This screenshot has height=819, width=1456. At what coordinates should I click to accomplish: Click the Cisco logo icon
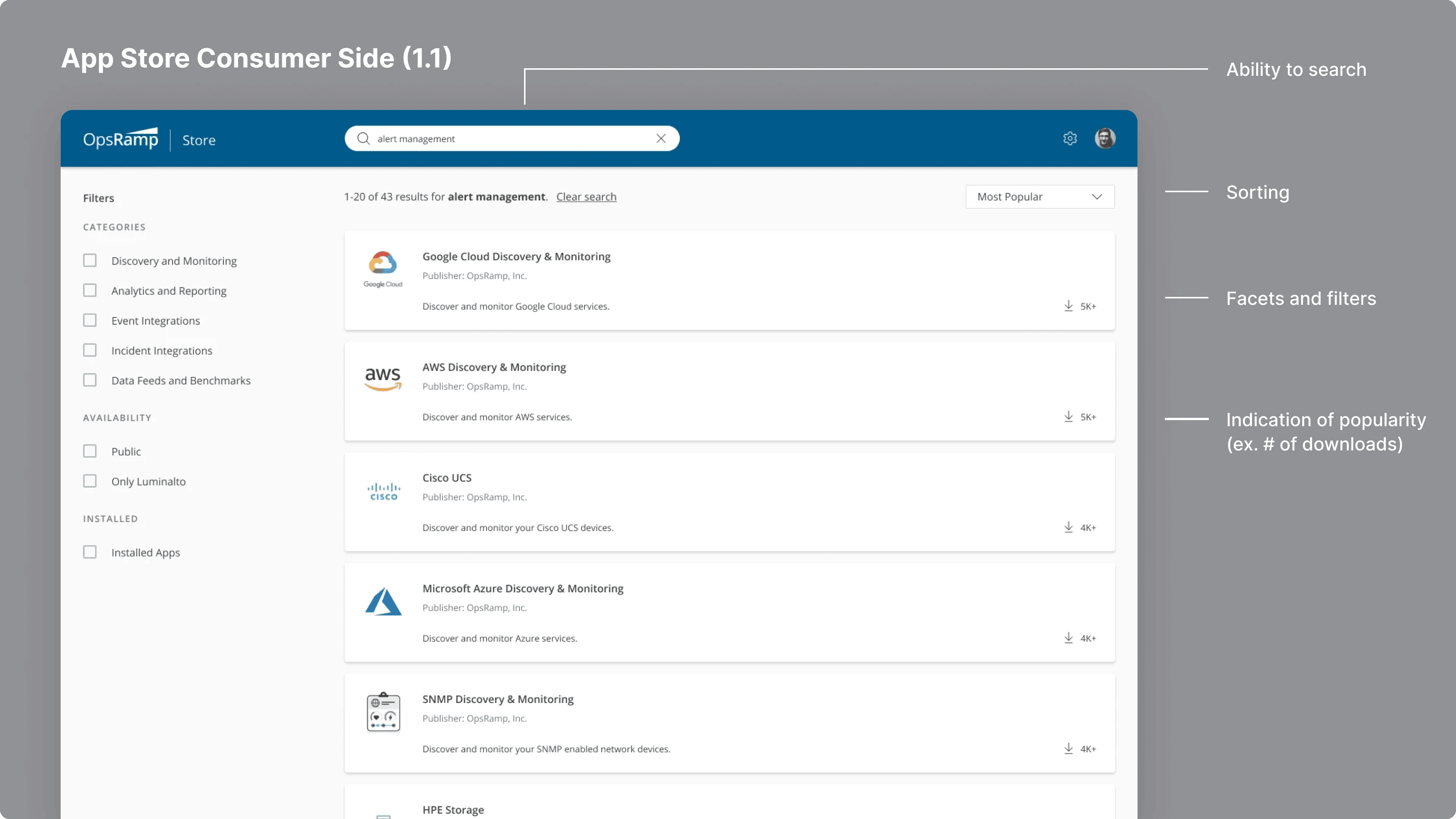coord(384,491)
